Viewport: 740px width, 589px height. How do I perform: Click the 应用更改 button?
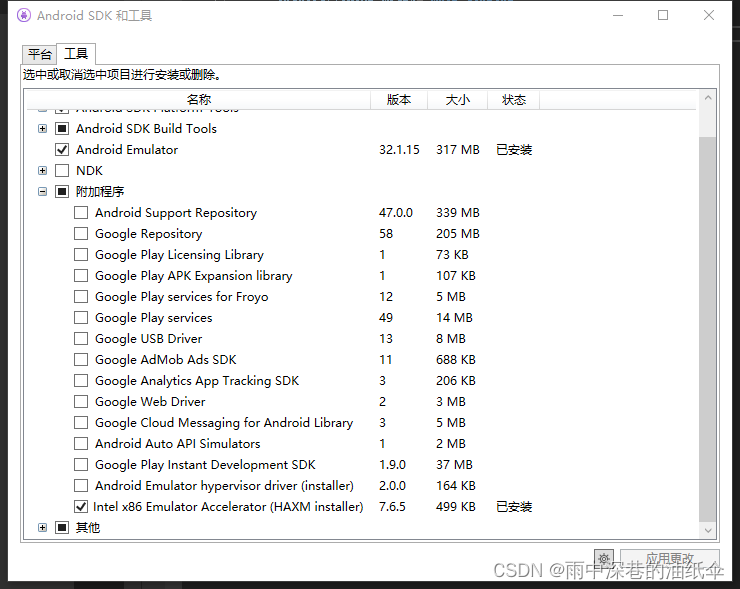(670, 559)
